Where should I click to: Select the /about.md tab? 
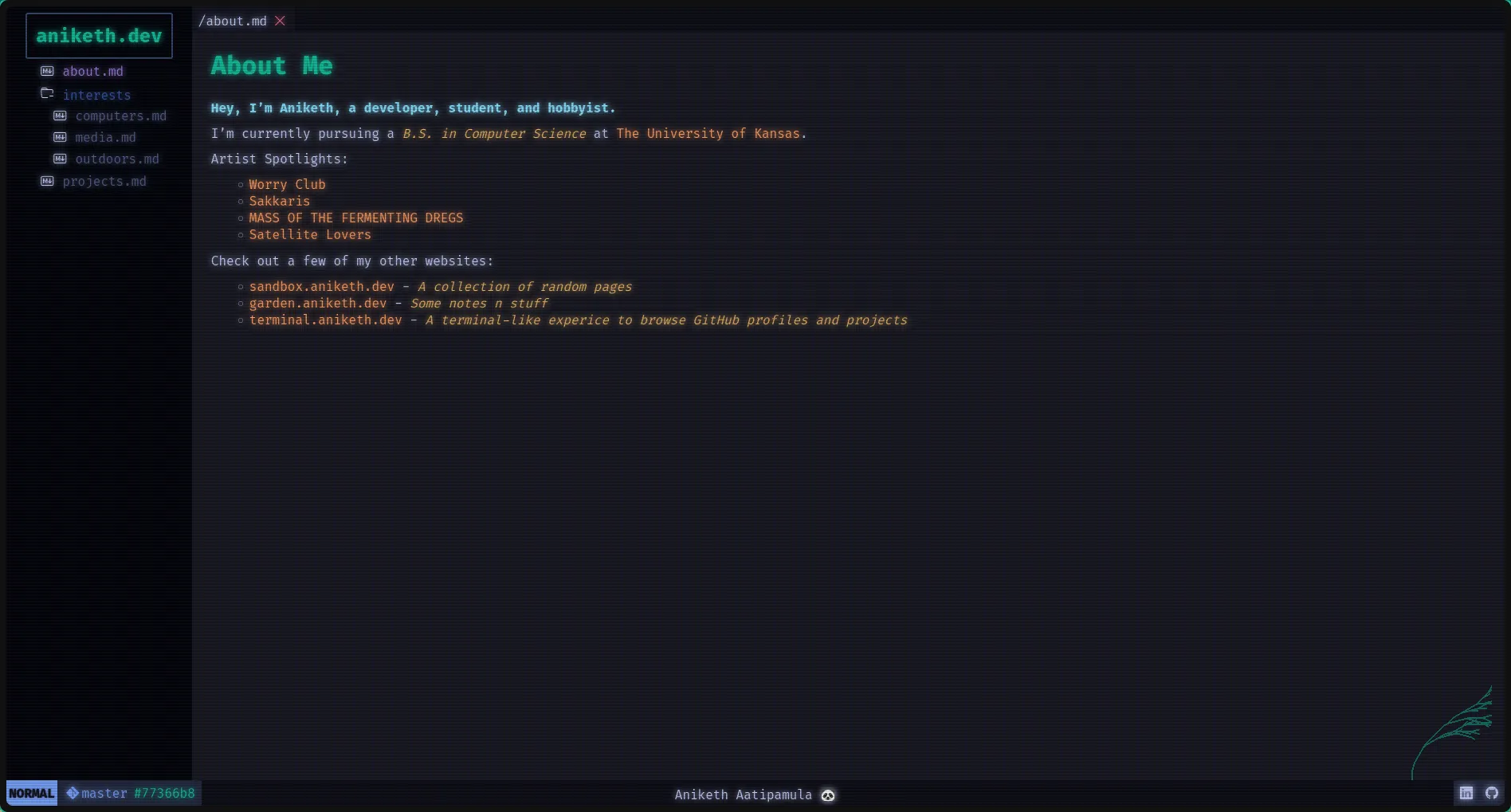[x=233, y=21]
